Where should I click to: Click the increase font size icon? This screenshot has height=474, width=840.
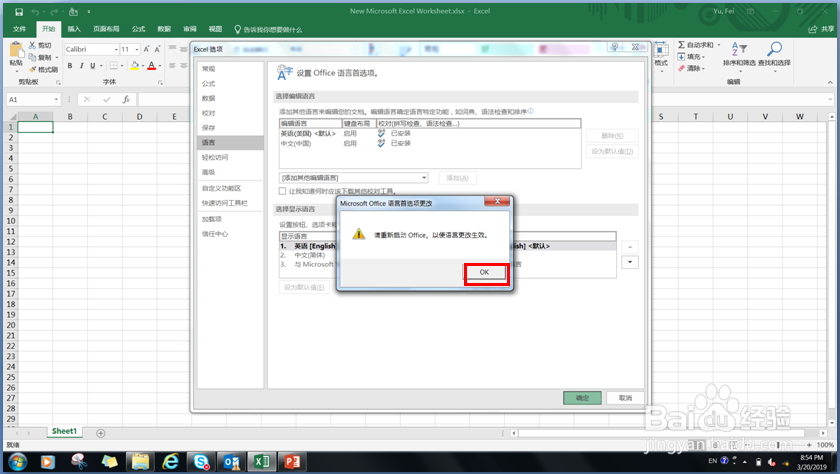pyautogui.click(x=146, y=49)
